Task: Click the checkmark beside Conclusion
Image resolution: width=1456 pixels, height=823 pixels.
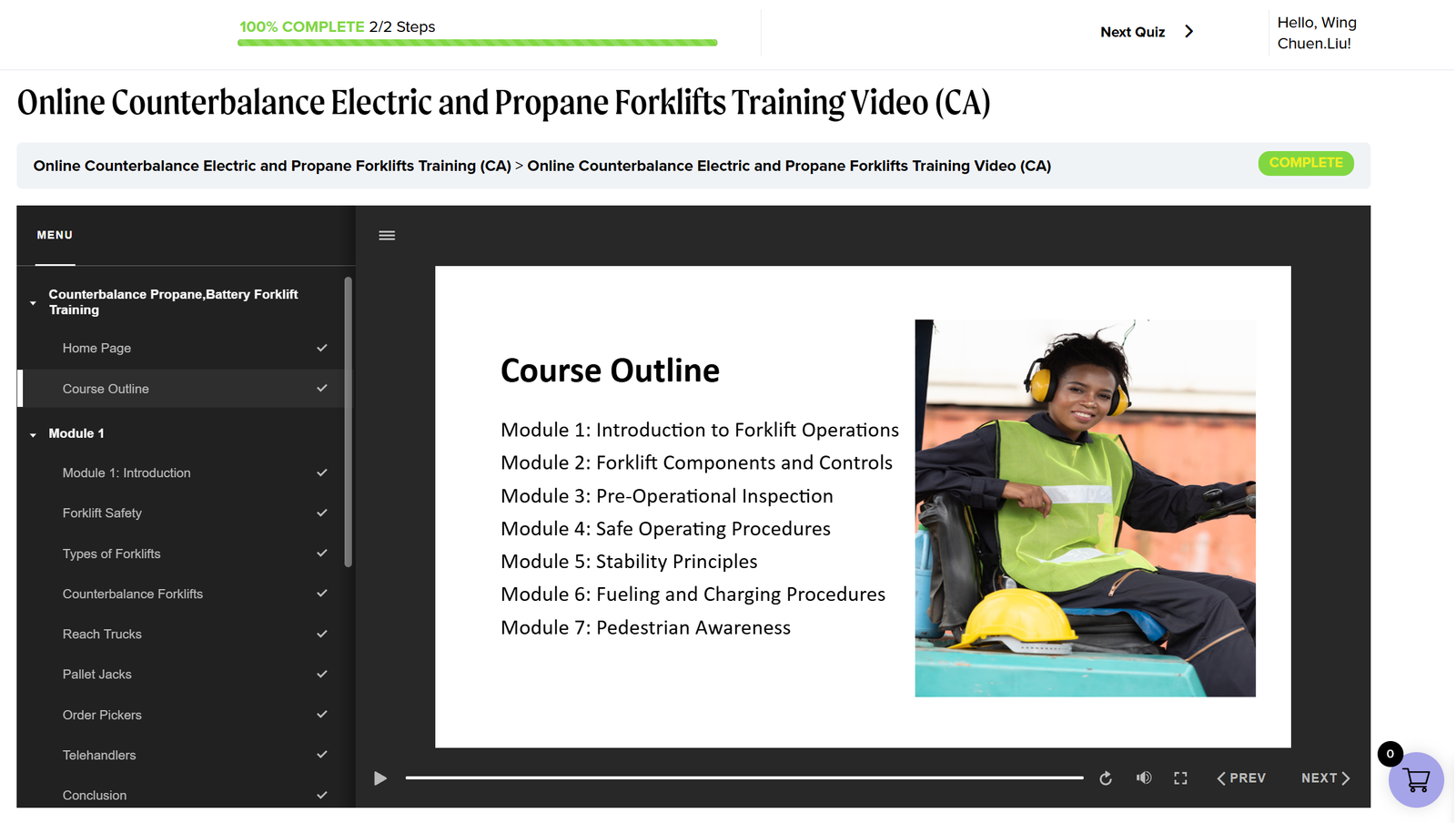Action: tap(322, 795)
